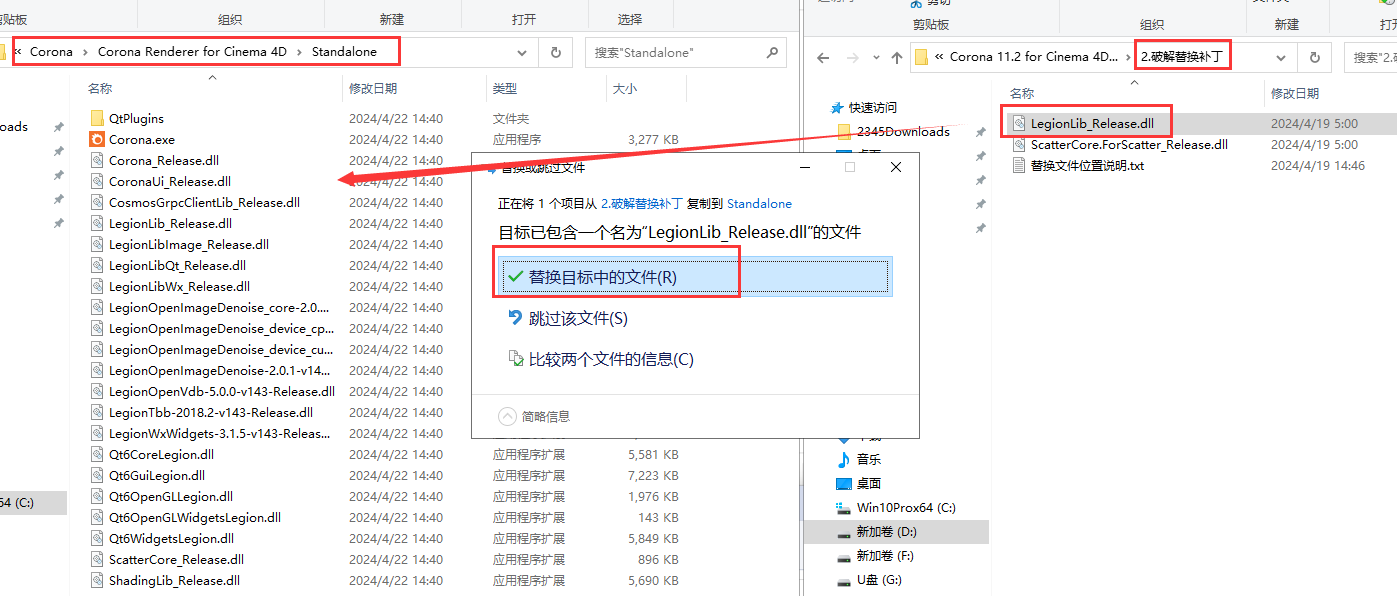Viewport: 1397px width, 596px height.
Task: Select the LegionLibWx_Release.dll file icon
Action: point(97,286)
